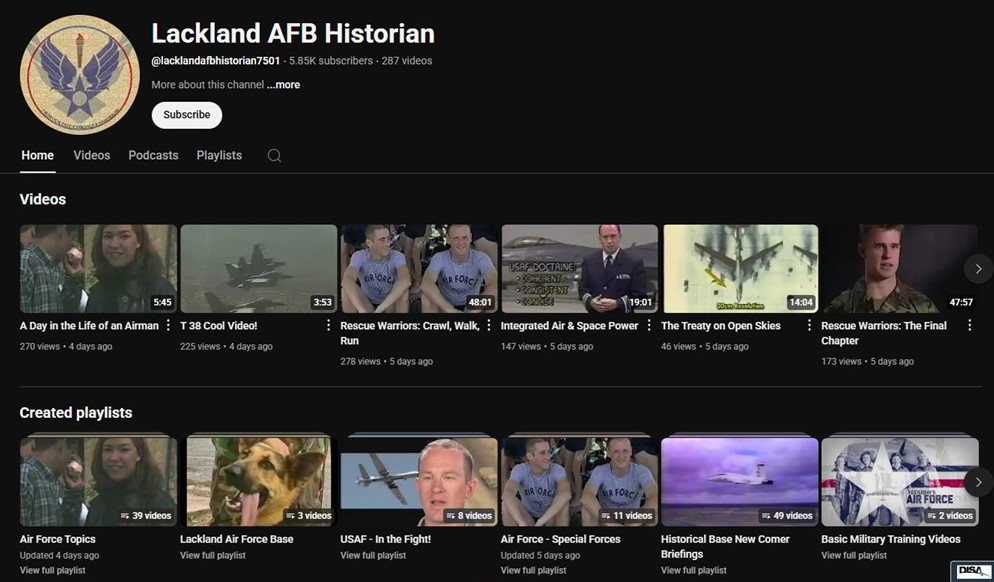Open the 2 videos Basic Training playlist thumbnail
Screen dimensions: 994x582
coord(900,481)
